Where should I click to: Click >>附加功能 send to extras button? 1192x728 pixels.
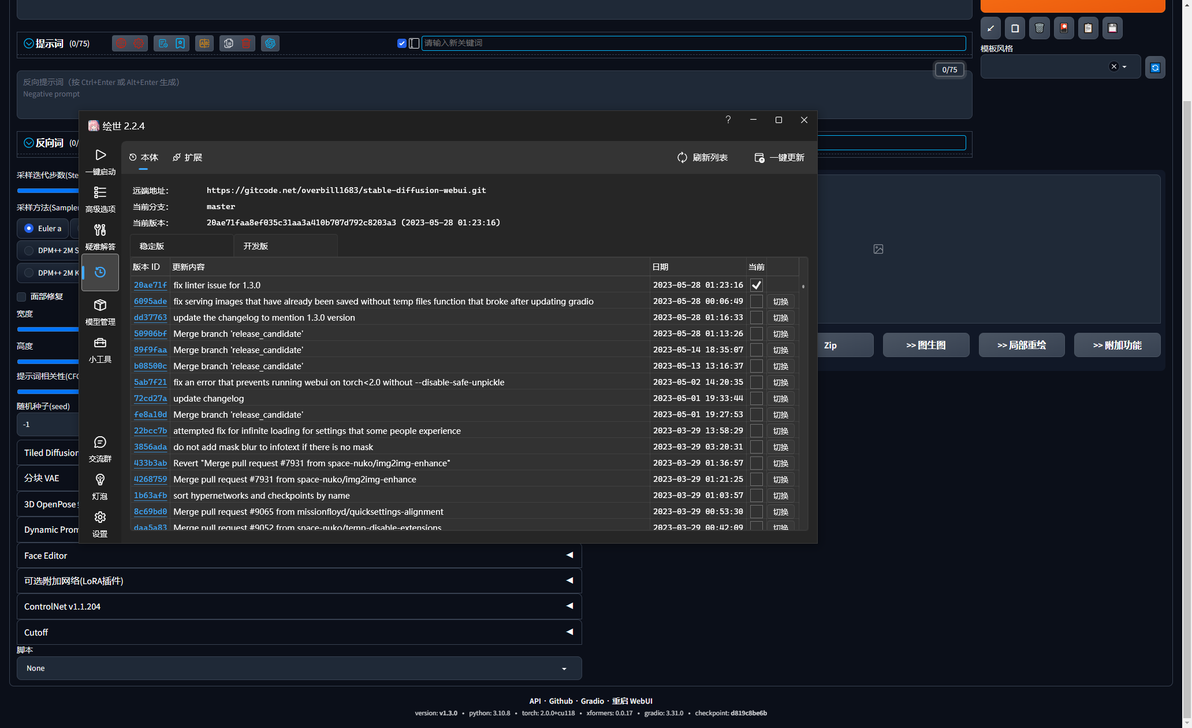pyautogui.click(x=1117, y=345)
